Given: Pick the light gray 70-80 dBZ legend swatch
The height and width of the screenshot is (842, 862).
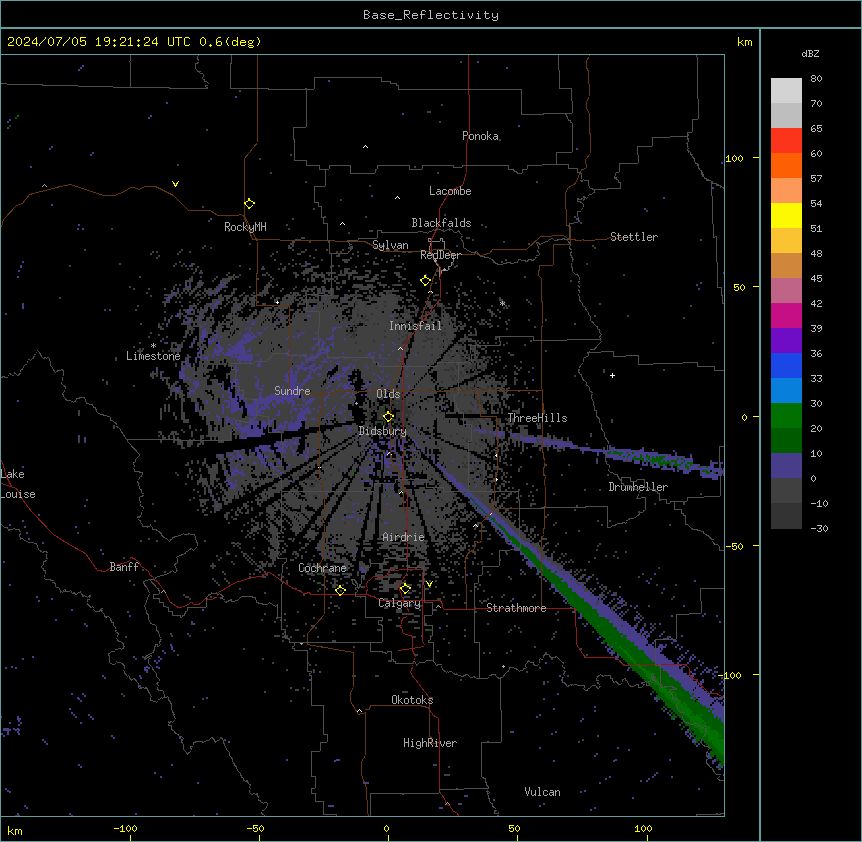Looking at the screenshot, I should (x=786, y=91).
